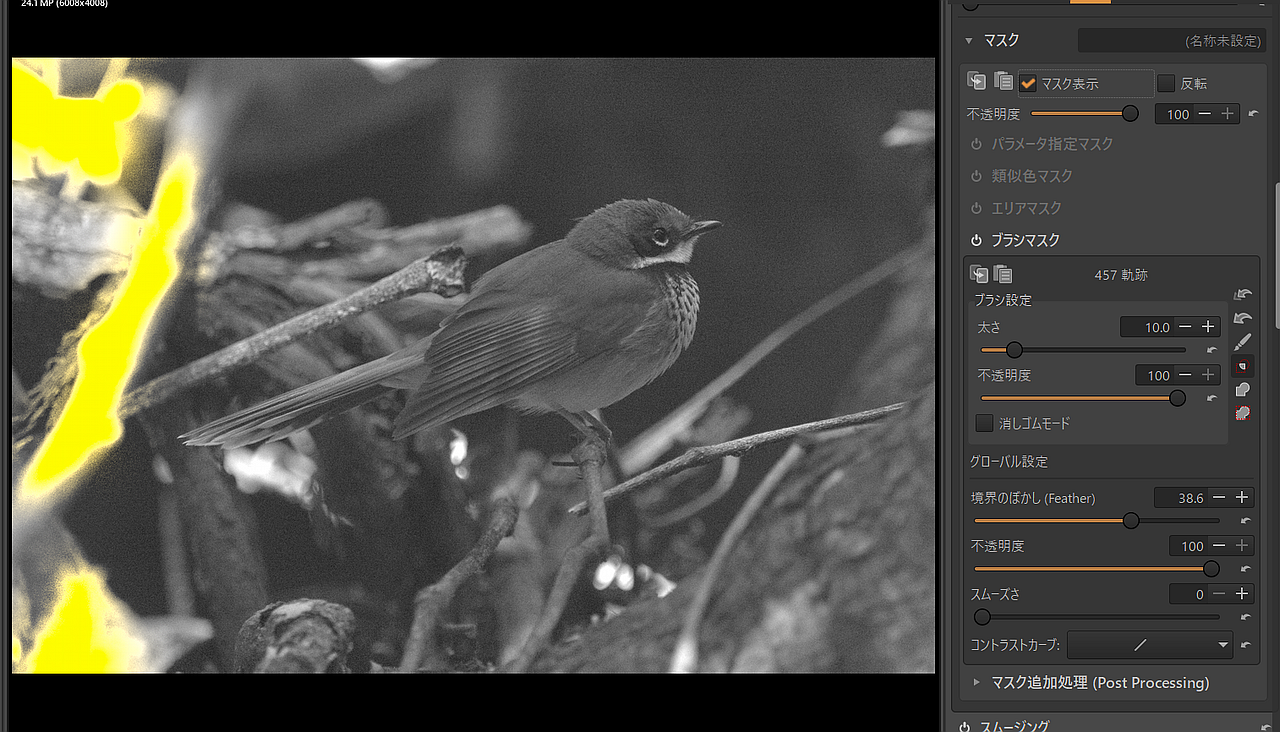Paste mask settings in マスク header row

click(1003, 82)
